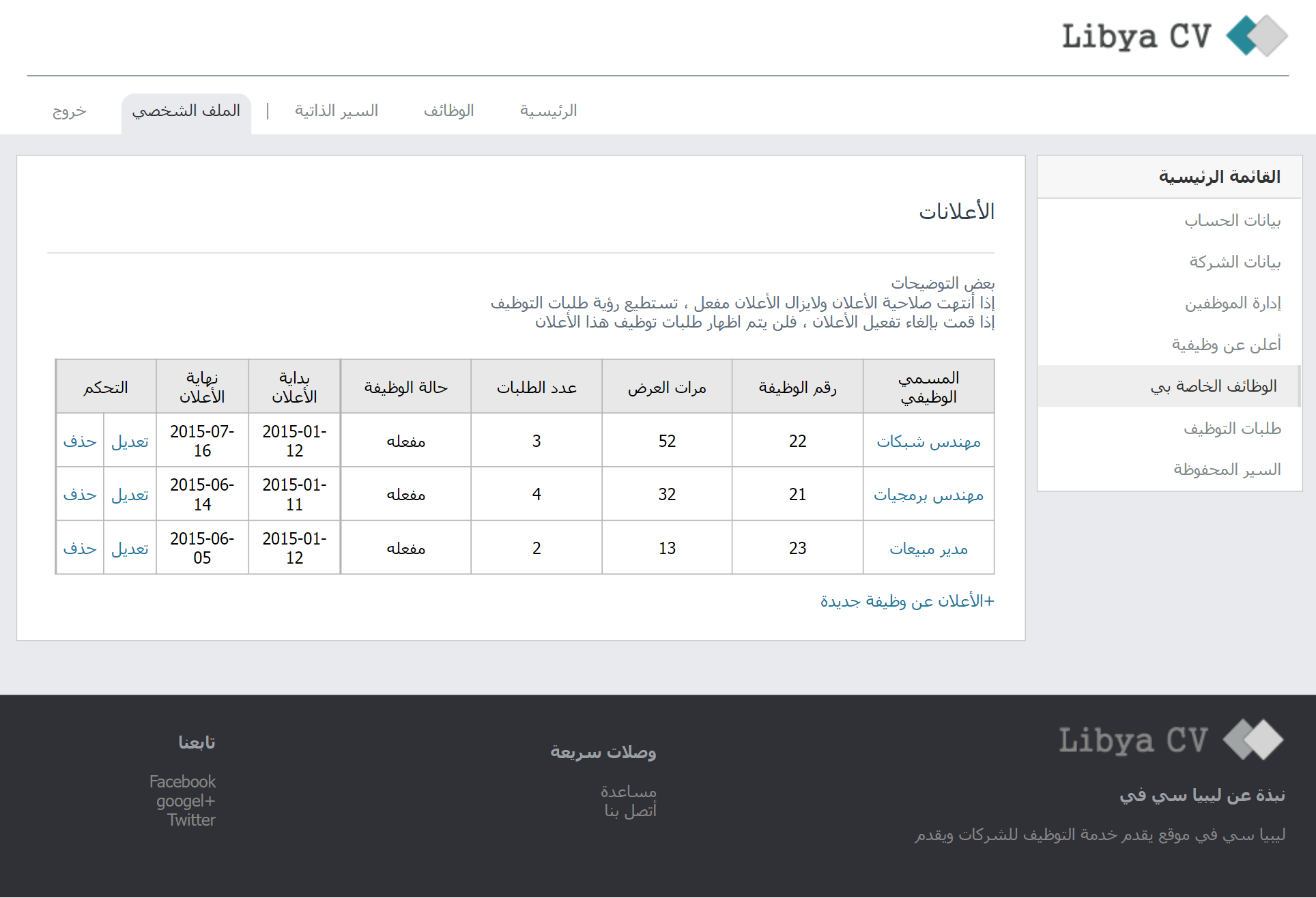Open the الرئيسية navigation tab

point(548,111)
